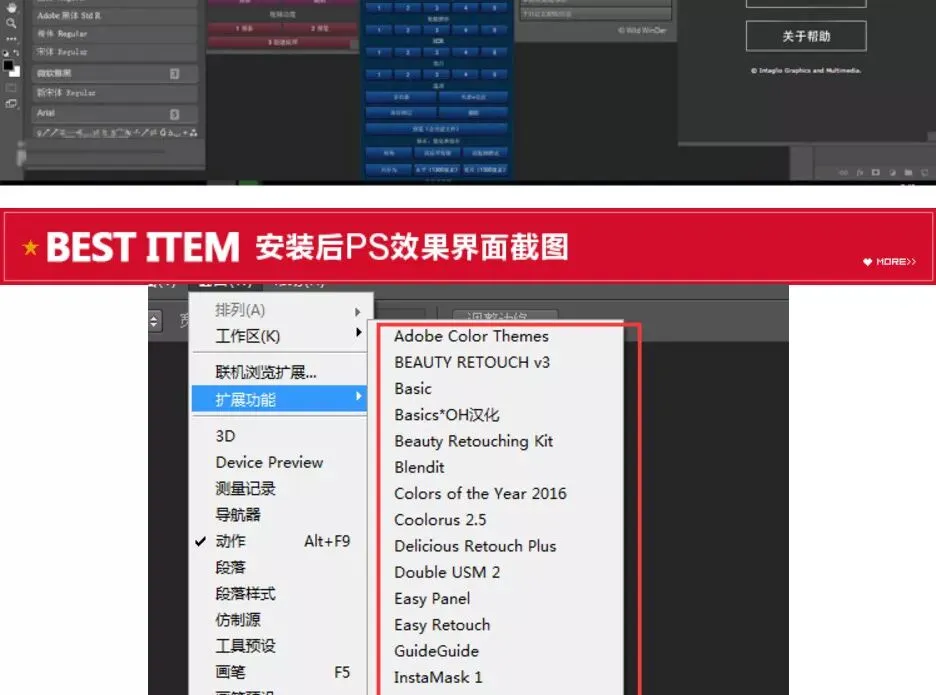936x695 pixels.
Task: Create new adjustment layer half-circle icon
Action: (x=892, y=173)
